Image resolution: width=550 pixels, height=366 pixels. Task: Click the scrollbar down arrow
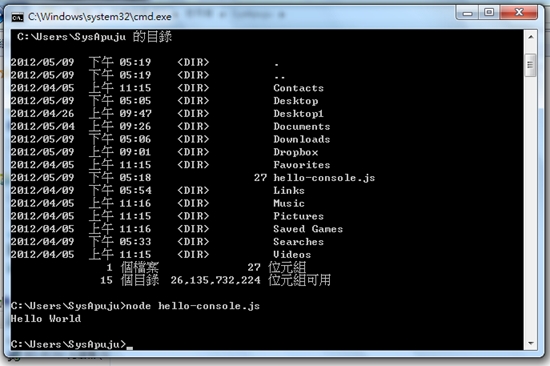point(531,343)
